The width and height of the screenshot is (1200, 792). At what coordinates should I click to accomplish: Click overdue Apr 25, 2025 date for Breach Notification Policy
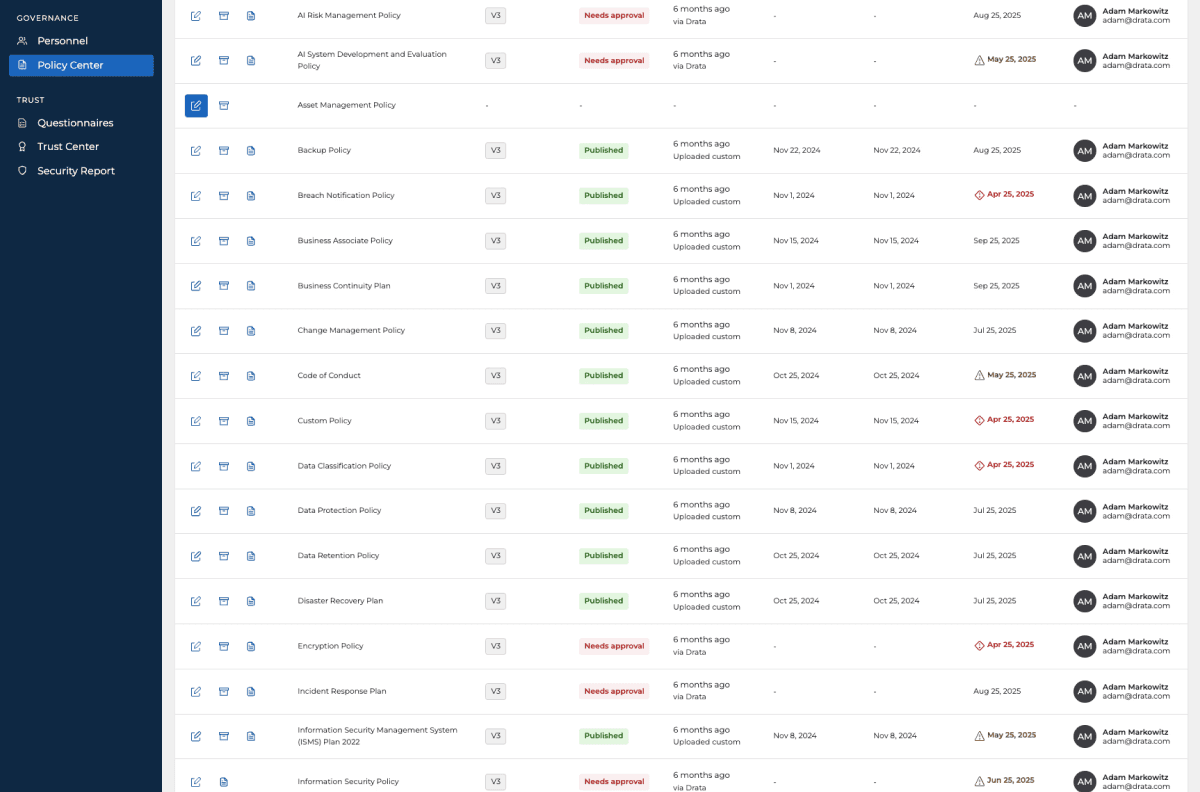1004,195
